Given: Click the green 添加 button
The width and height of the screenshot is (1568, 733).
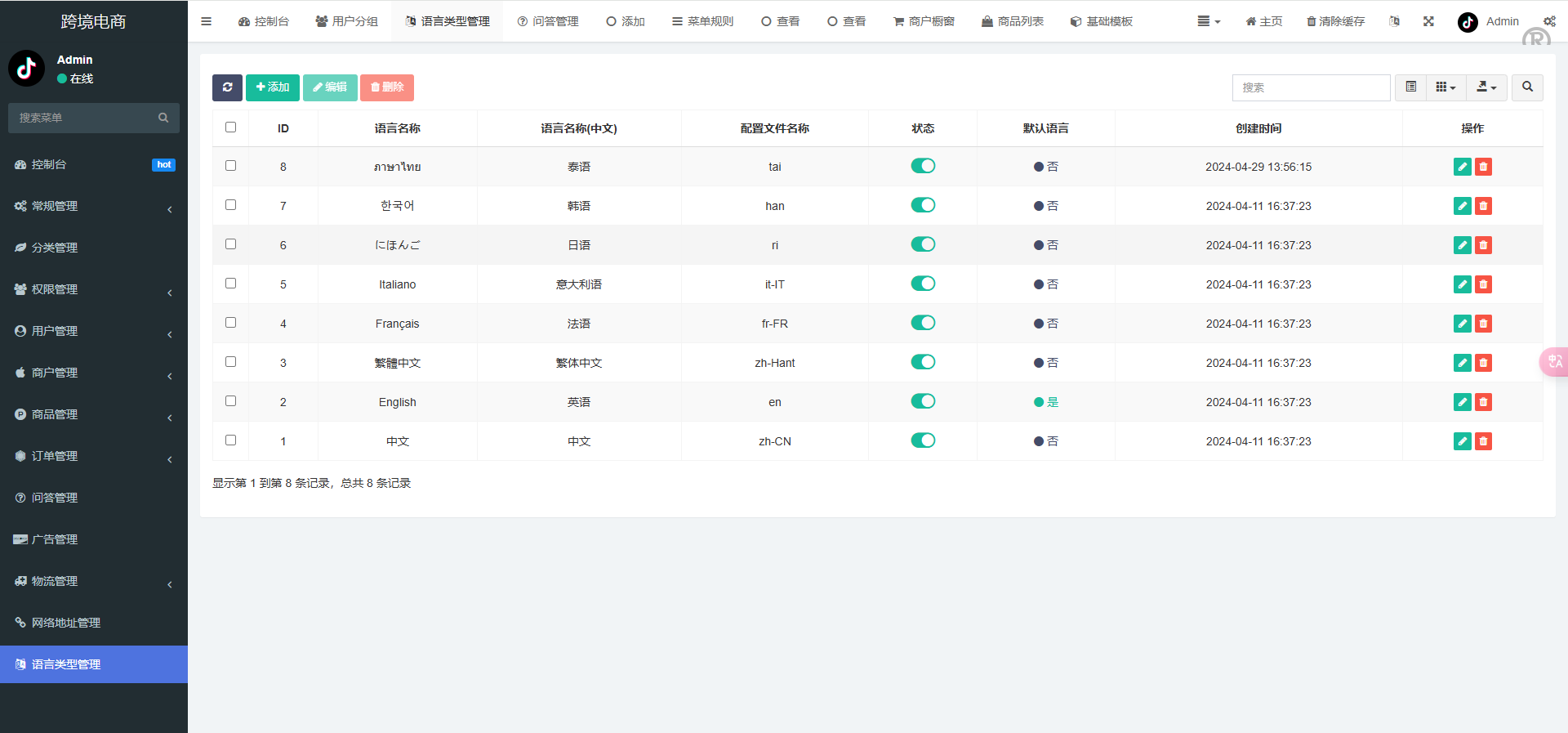Looking at the screenshot, I should click(x=273, y=87).
